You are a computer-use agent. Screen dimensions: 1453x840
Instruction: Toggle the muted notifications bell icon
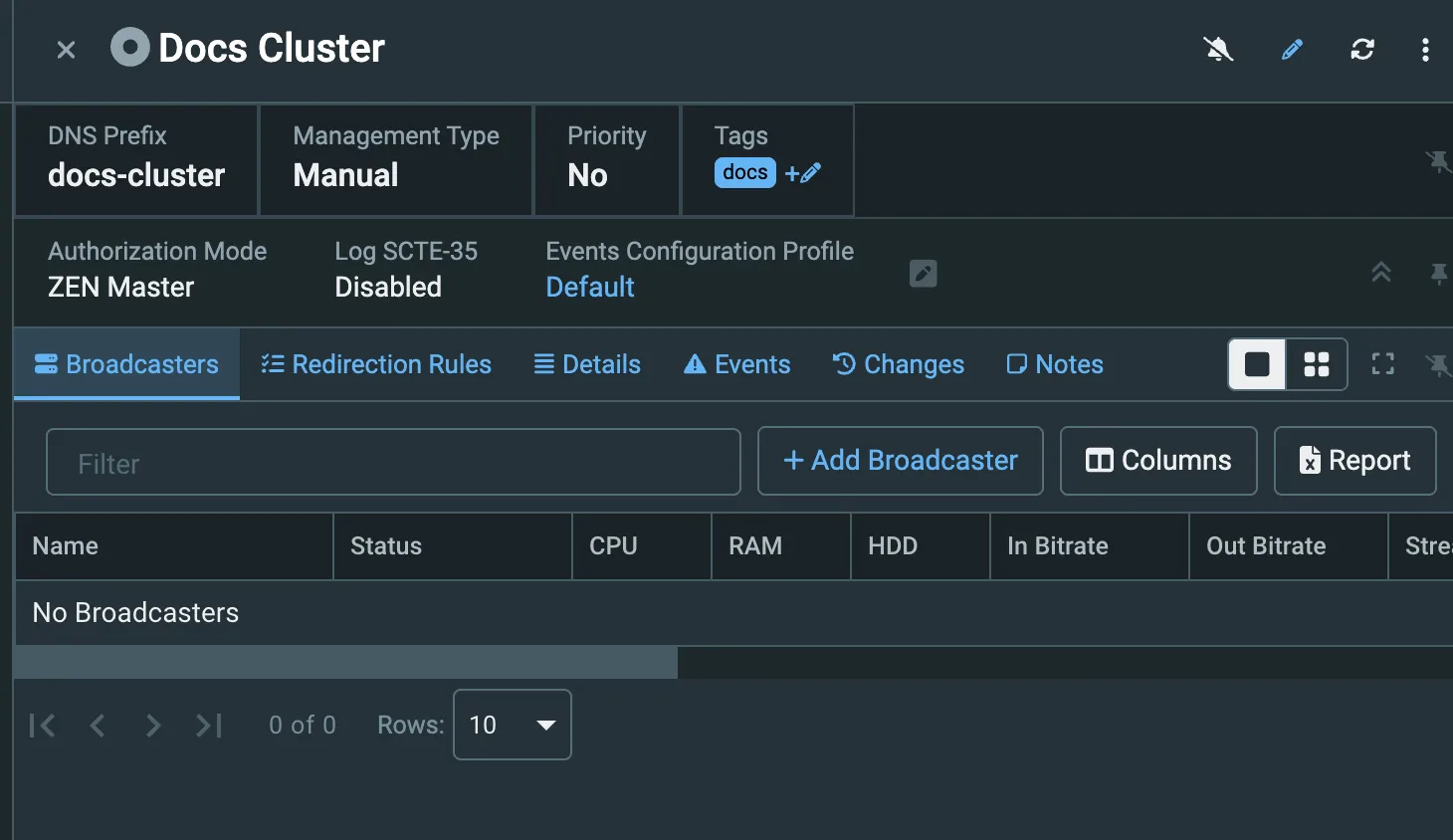pos(1218,49)
